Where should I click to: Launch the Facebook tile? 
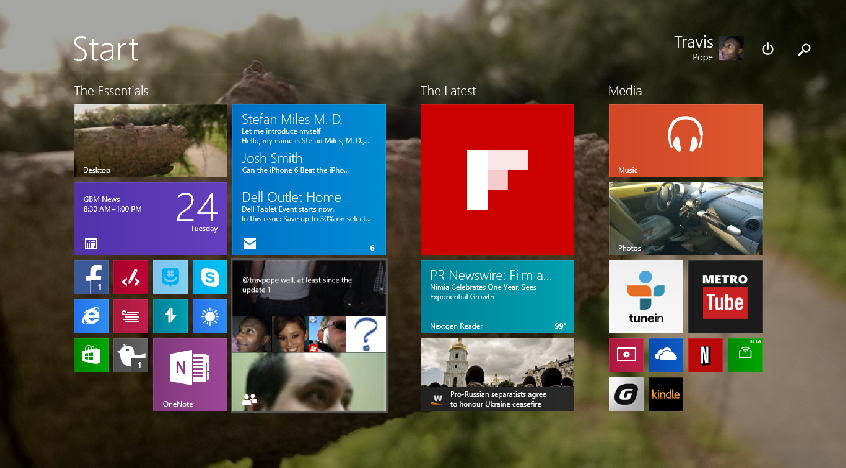click(91, 277)
